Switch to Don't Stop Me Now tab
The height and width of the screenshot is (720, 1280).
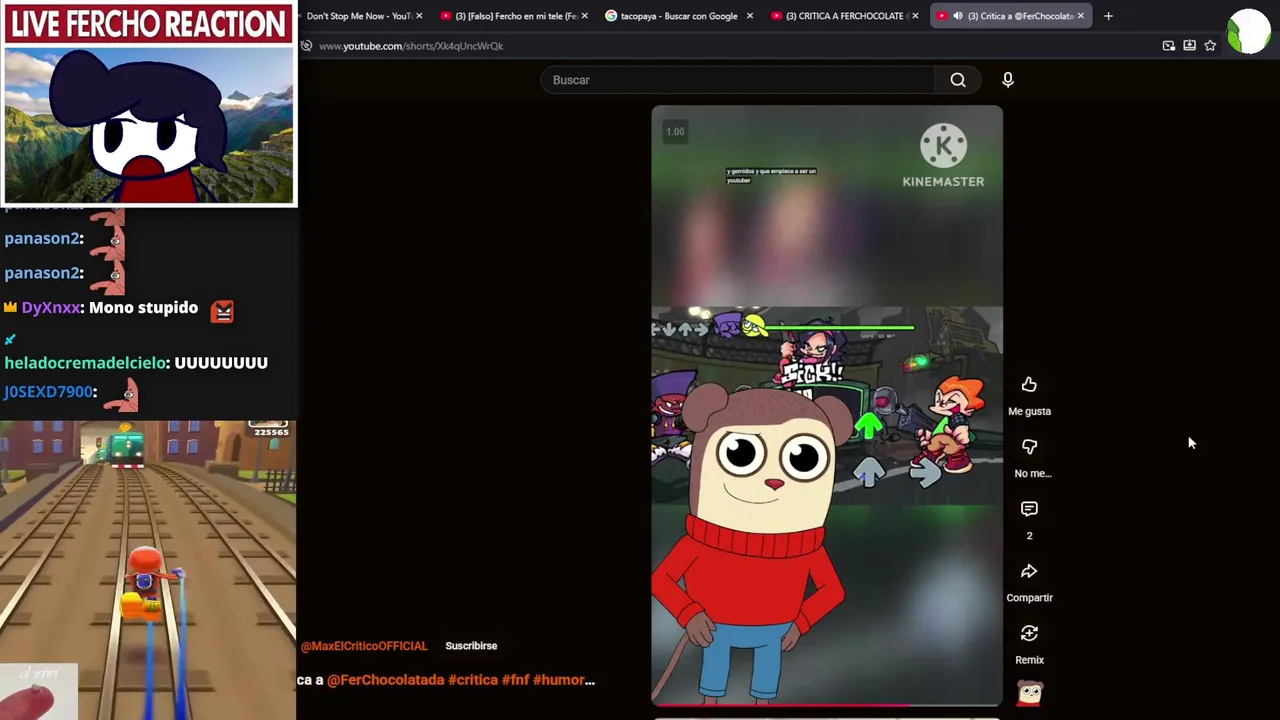pyautogui.click(x=359, y=16)
